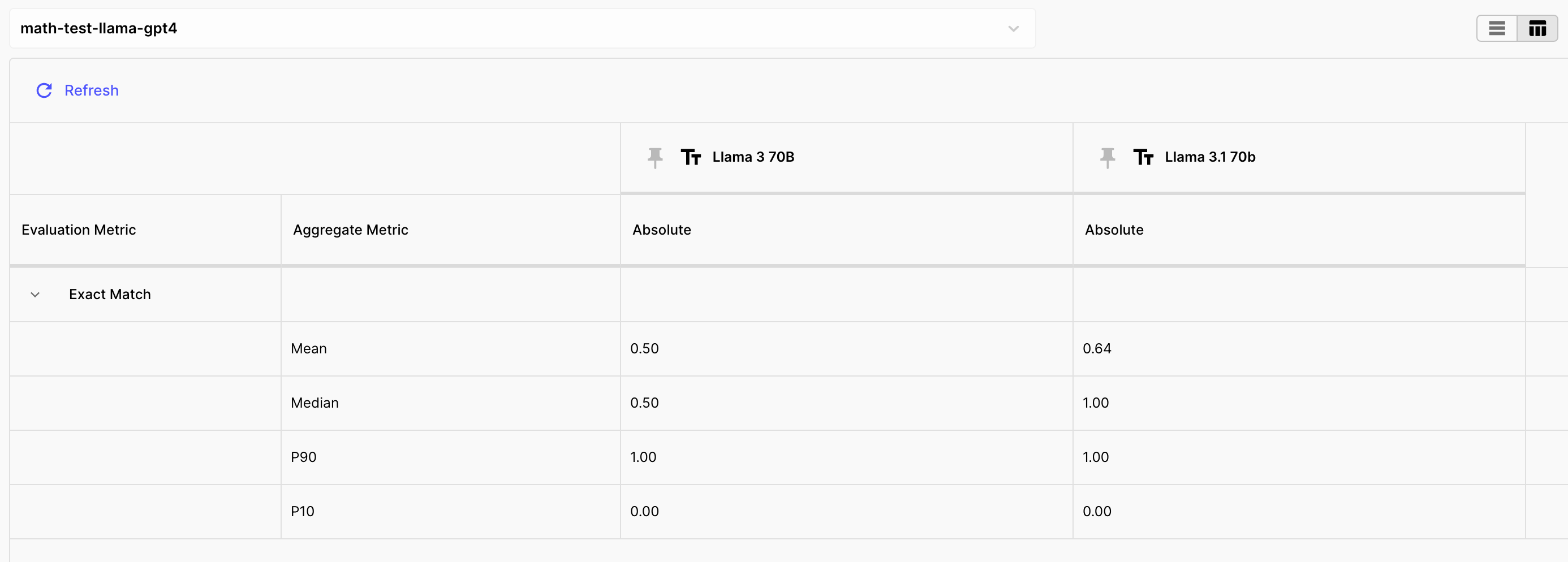Image resolution: width=1568 pixels, height=562 pixels.
Task: Click the Median aggregate row label
Action: click(x=315, y=403)
